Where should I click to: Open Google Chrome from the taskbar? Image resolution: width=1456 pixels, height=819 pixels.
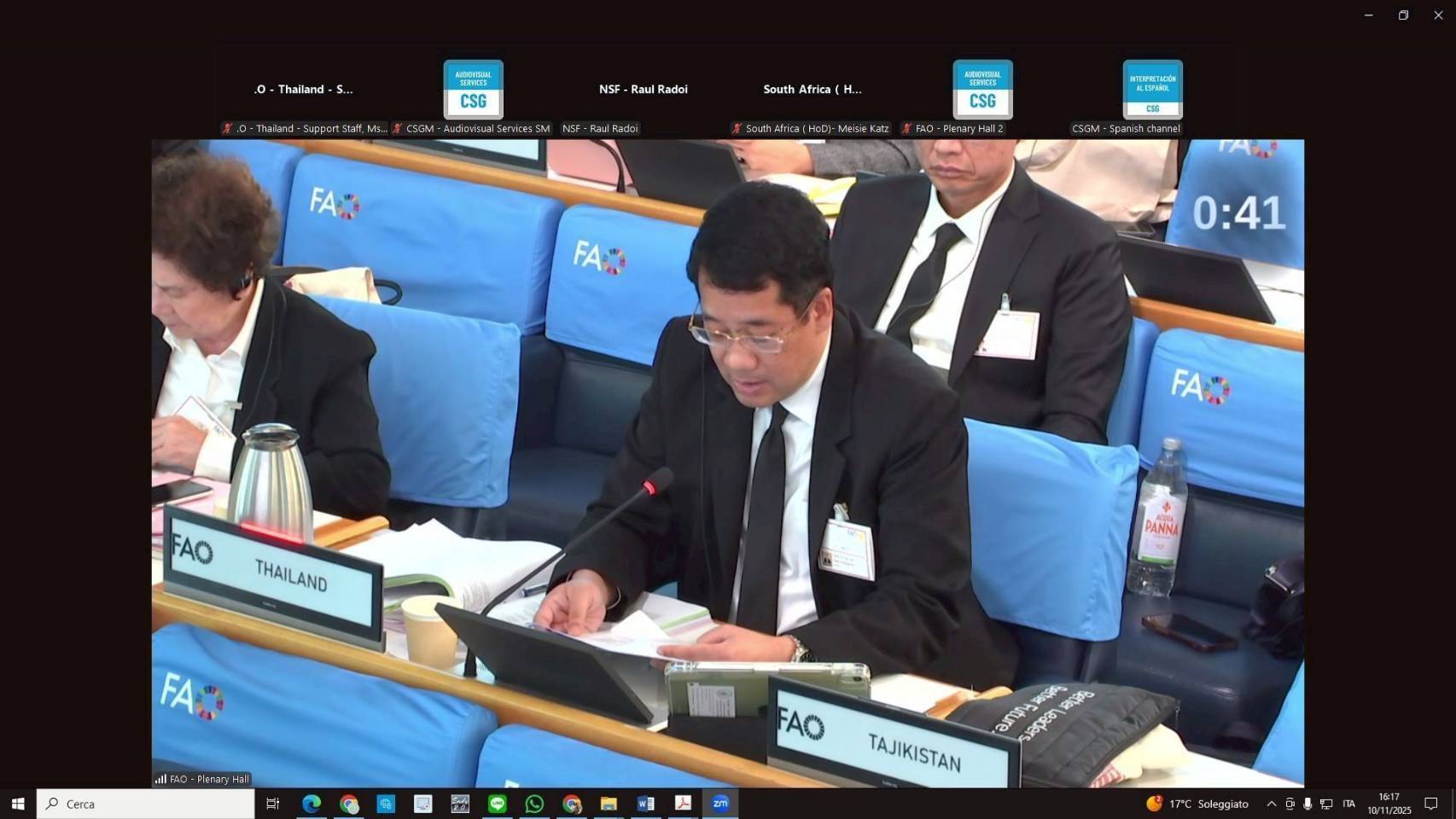click(348, 803)
